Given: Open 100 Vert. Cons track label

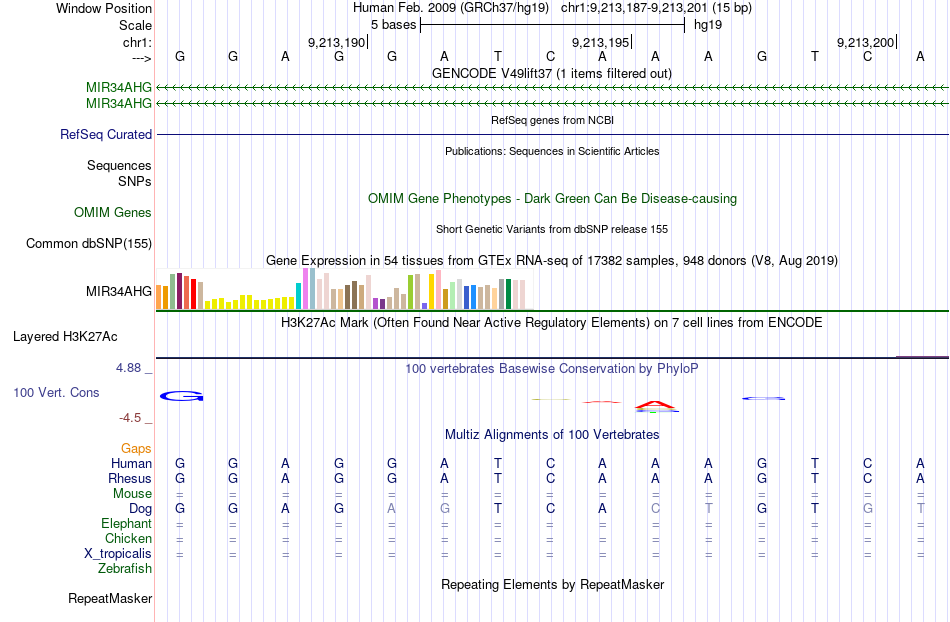Looking at the screenshot, I should point(56,392).
